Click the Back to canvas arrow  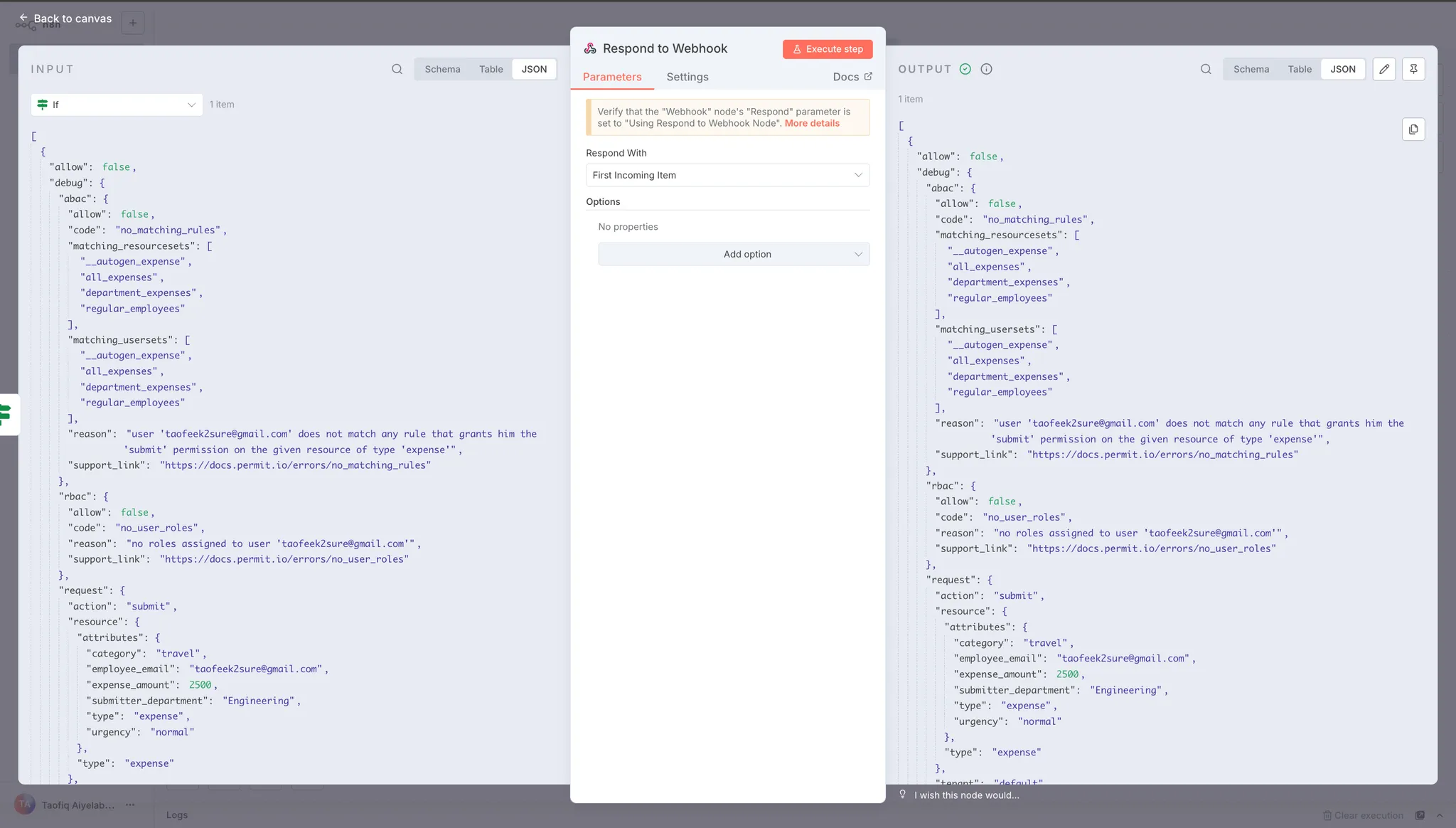tap(23, 18)
